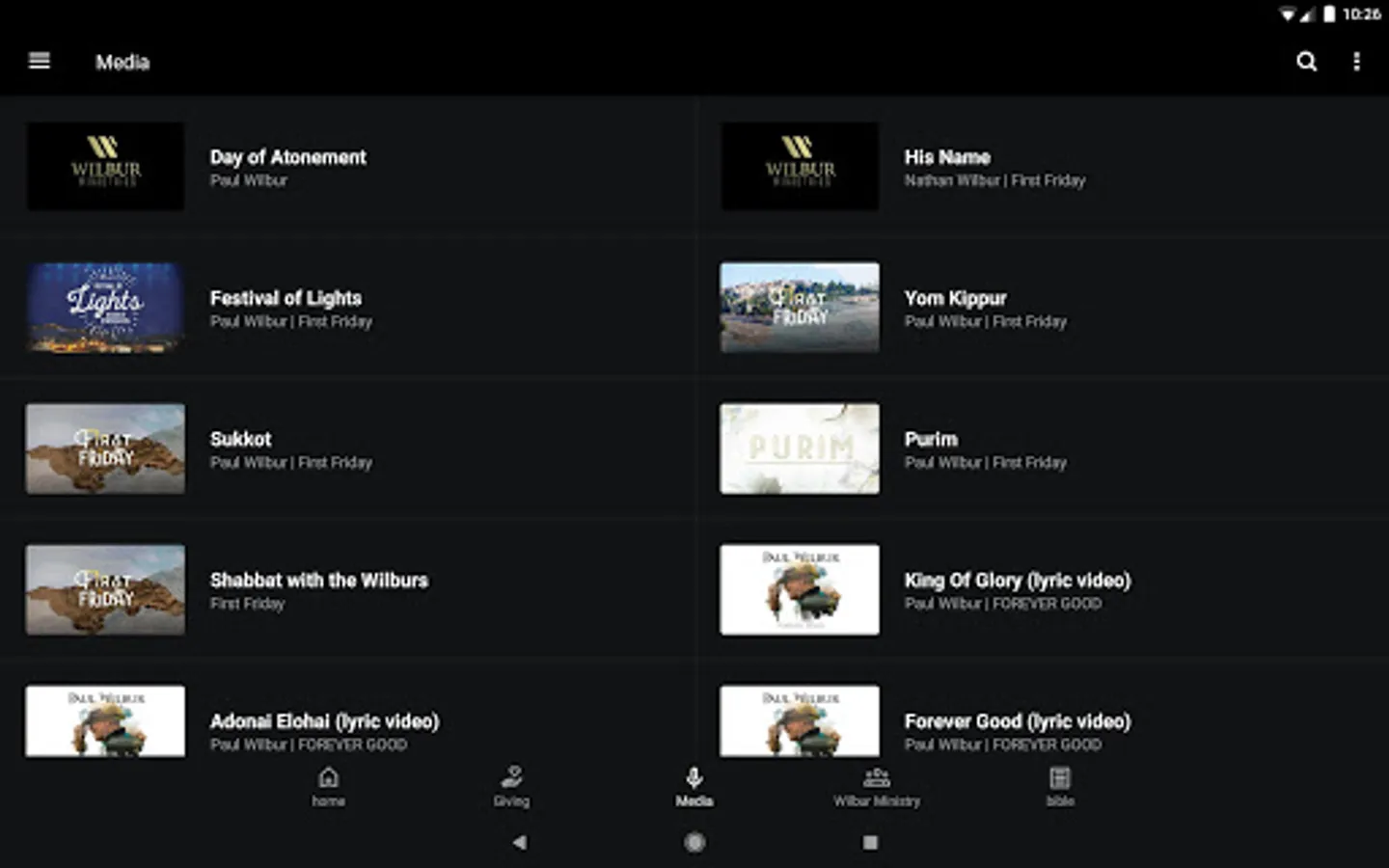
Task: Open Forever Good lyric video thumbnail
Action: (x=800, y=720)
